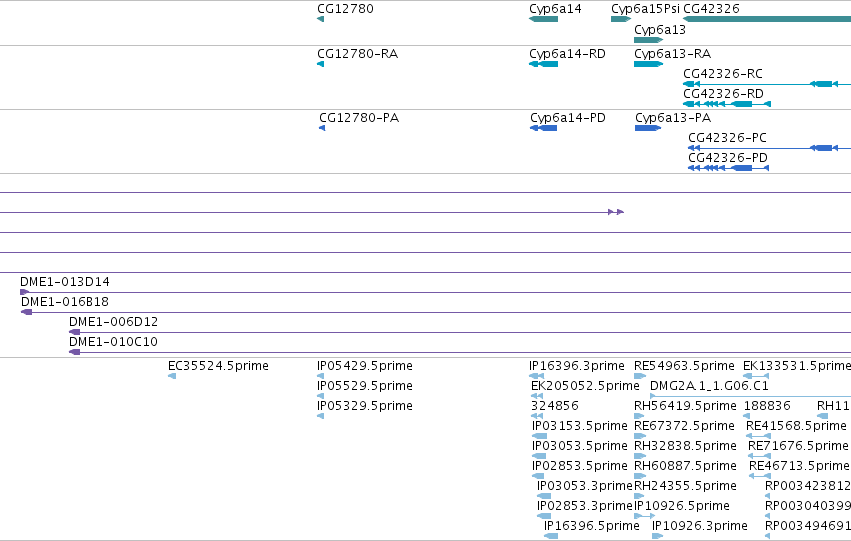Click the Cyp6a14 gene glyph
Screen dimensions: 851x541
(x=543, y=19)
